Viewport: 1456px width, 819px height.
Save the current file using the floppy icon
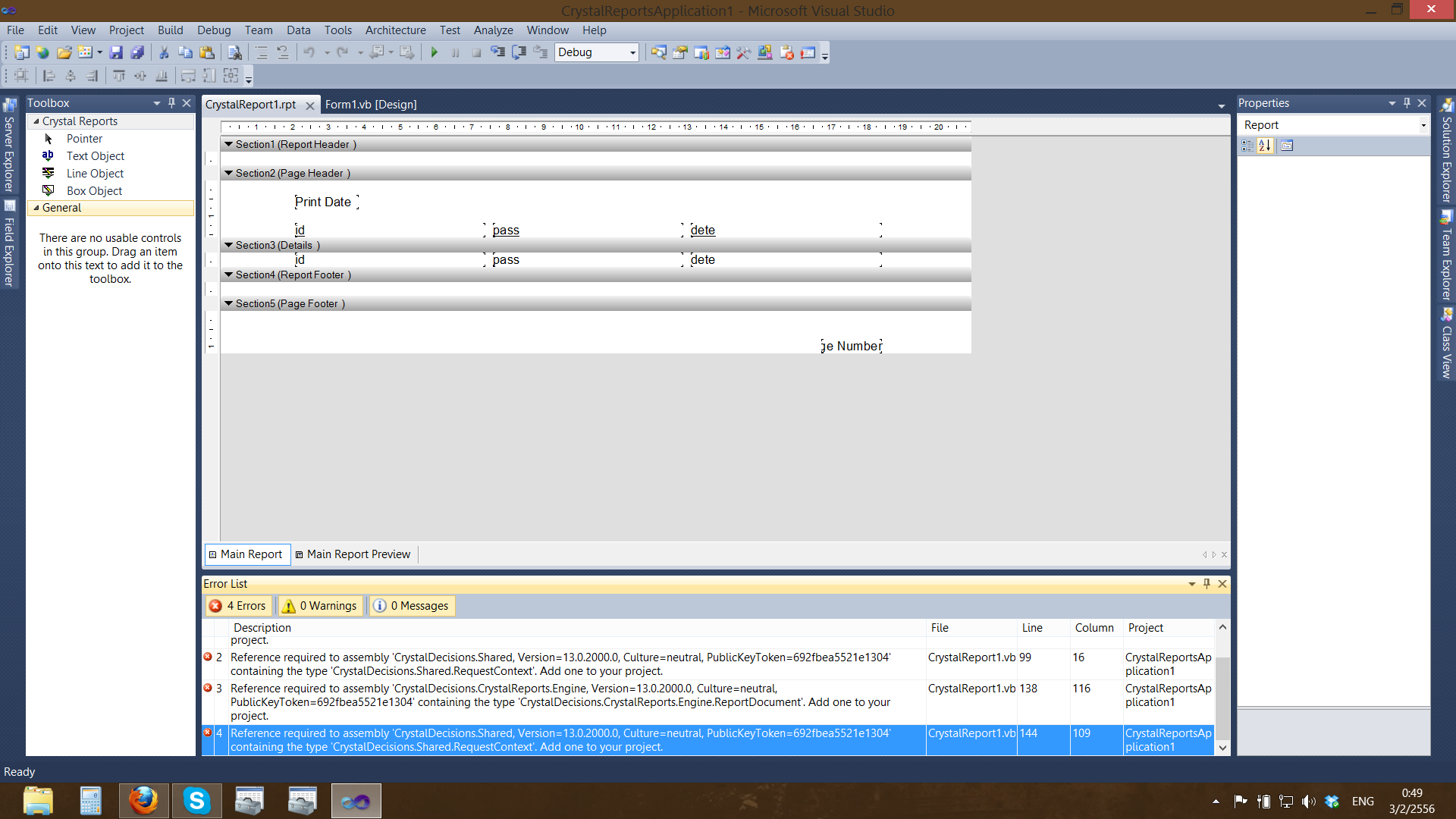coord(116,52)
